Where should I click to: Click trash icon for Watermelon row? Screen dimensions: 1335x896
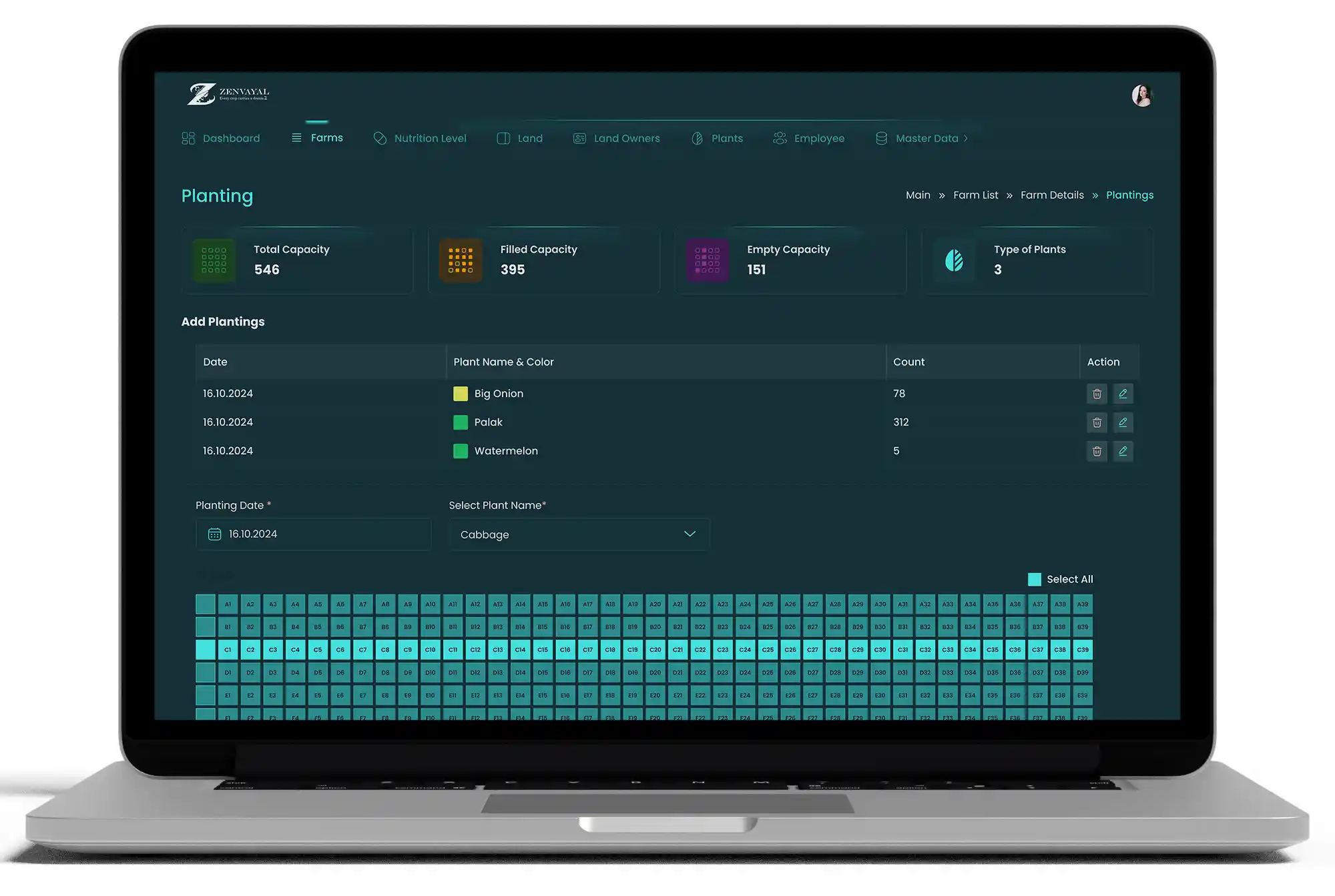tap(1096, 451)
